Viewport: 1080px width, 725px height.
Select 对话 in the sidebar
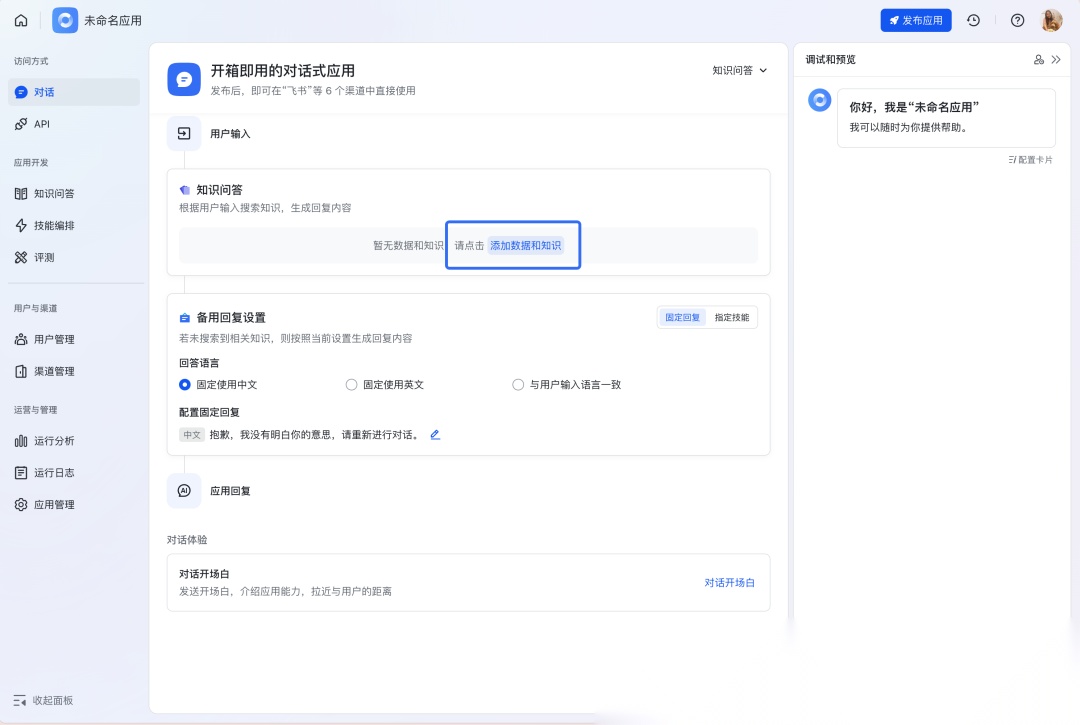74,92
